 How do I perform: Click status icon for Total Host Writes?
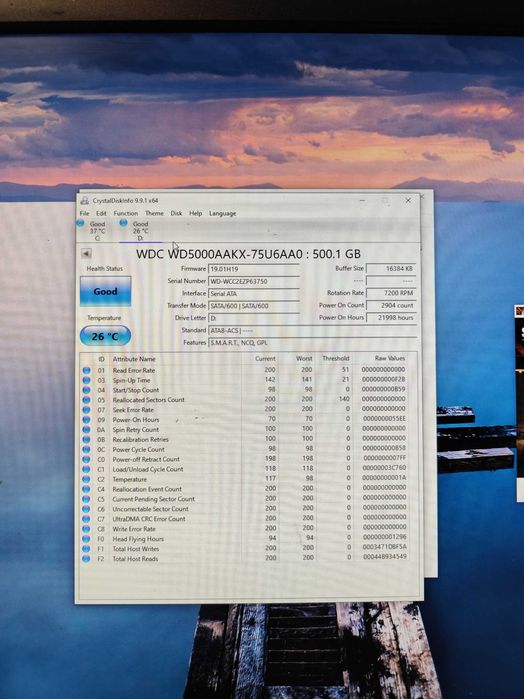coord(87,549)
